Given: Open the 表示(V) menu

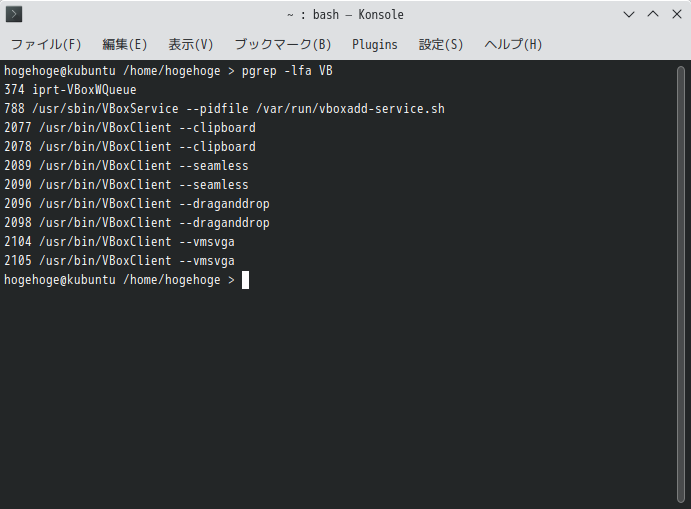Looking at the screenshot, I should [x=190, y=45].
